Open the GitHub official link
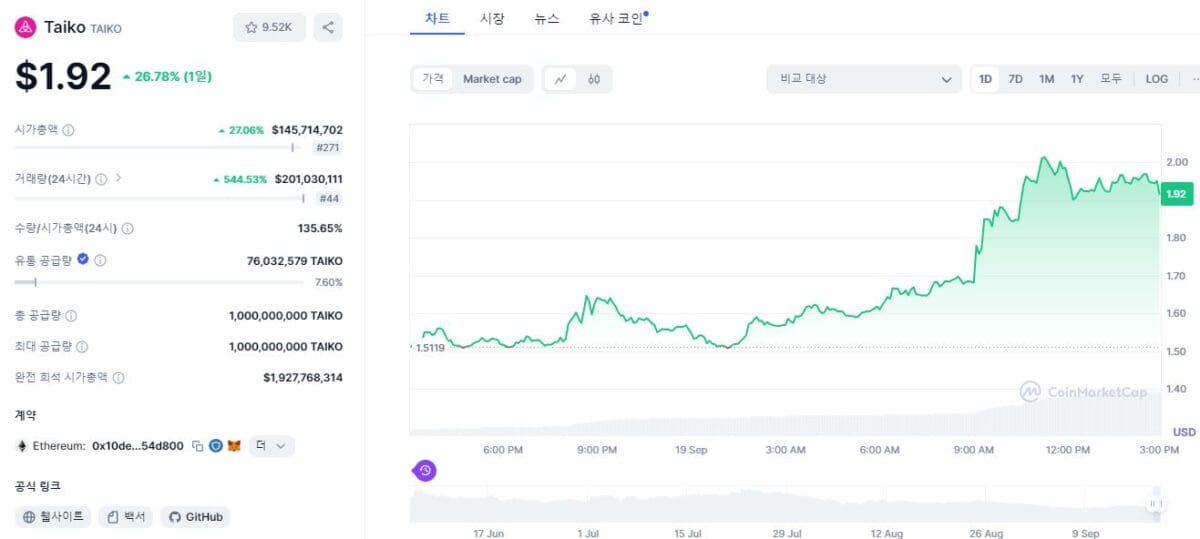The image size is (1200, 539). [195, 517]
